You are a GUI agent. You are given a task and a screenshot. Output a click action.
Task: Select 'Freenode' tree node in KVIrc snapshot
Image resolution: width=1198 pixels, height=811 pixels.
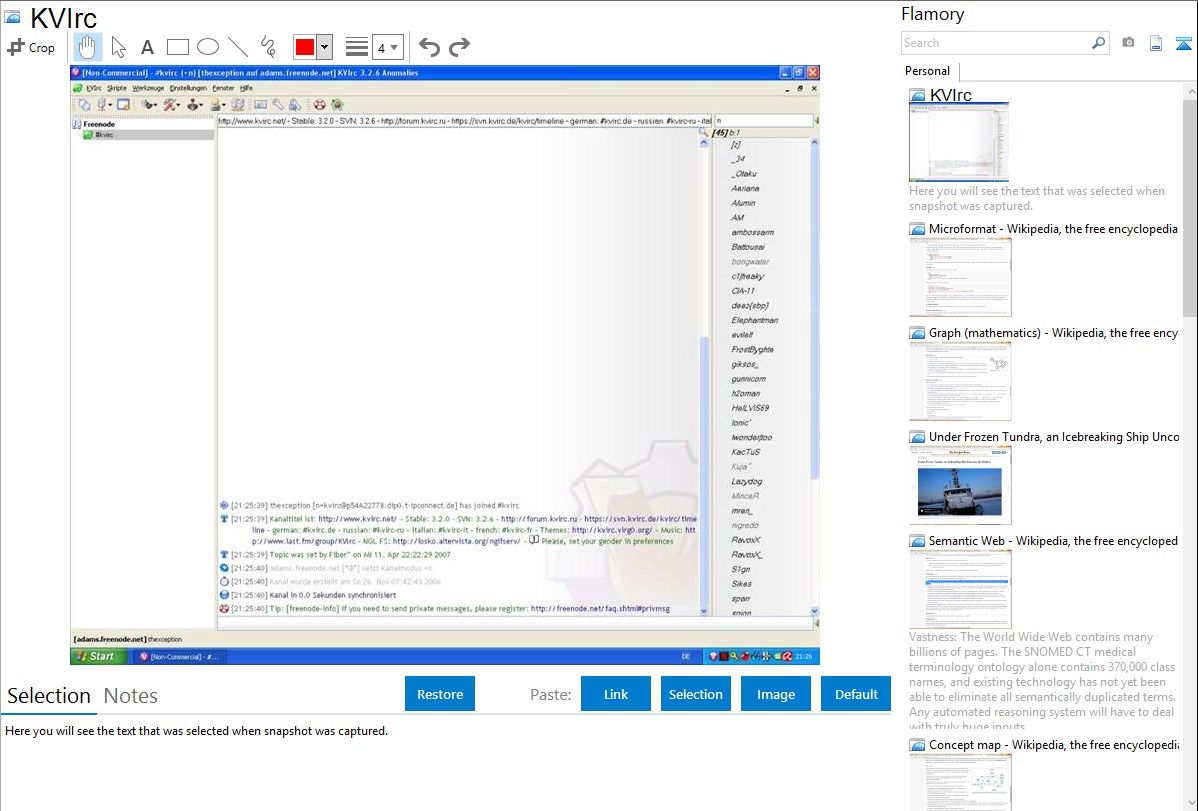[99, 124]
